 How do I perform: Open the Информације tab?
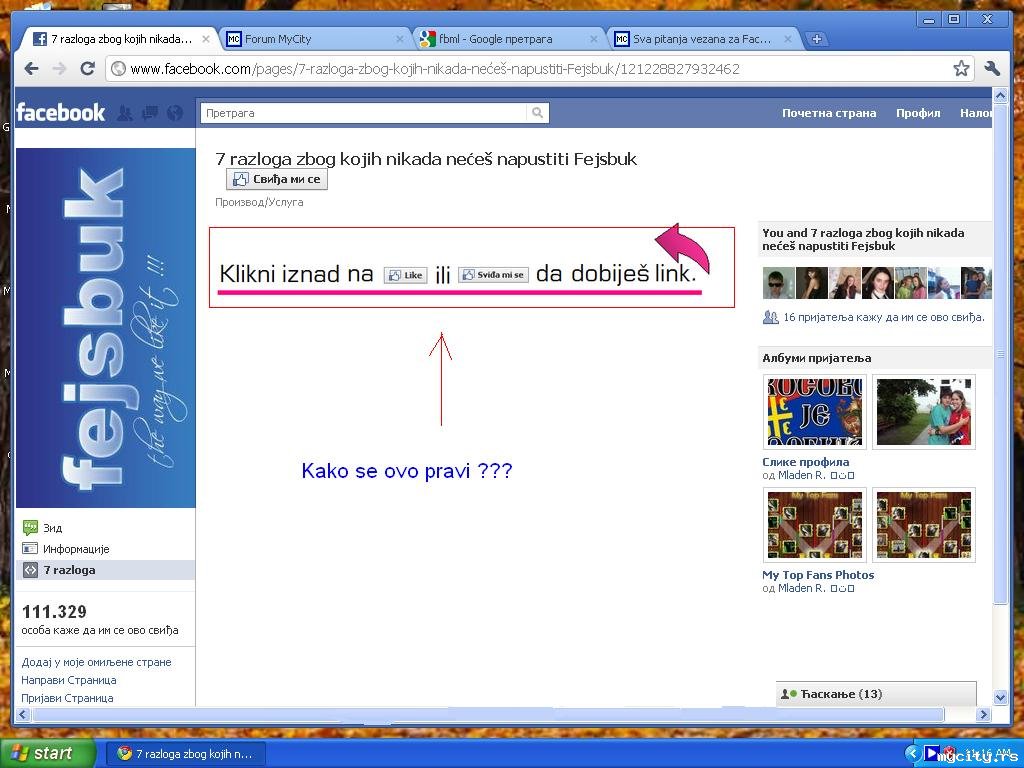76,549
